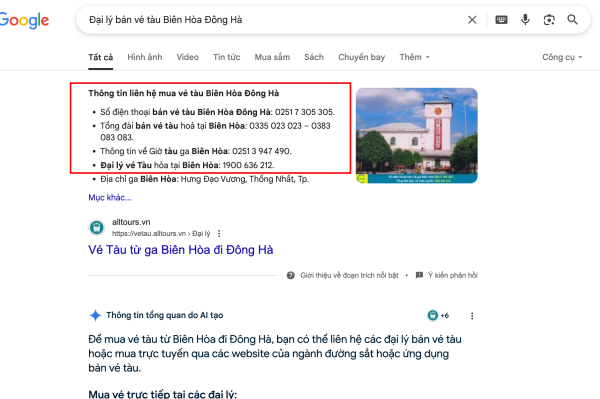Open the on-screen keyboard input tool
Viewport: 600px width, 399px height.
[501, 20]
